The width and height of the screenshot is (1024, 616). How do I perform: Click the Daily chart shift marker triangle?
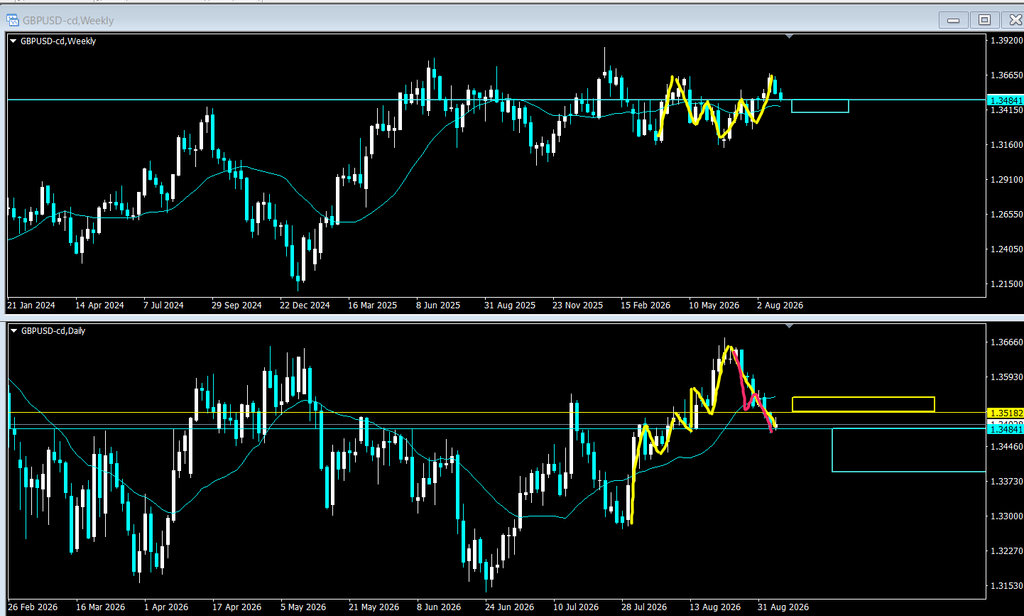click(789, 326)
